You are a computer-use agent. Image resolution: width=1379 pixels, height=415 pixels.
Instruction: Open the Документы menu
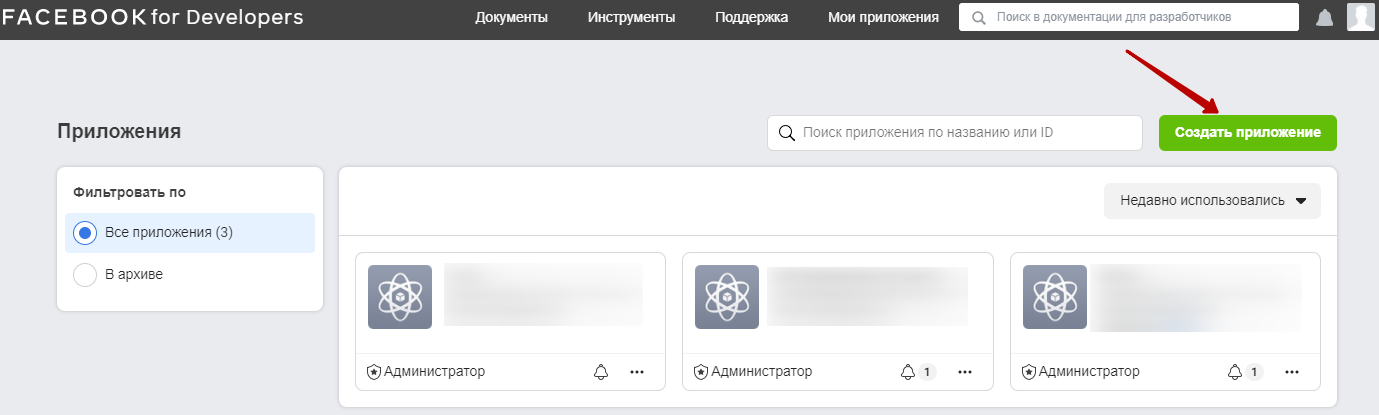point(511,17)
